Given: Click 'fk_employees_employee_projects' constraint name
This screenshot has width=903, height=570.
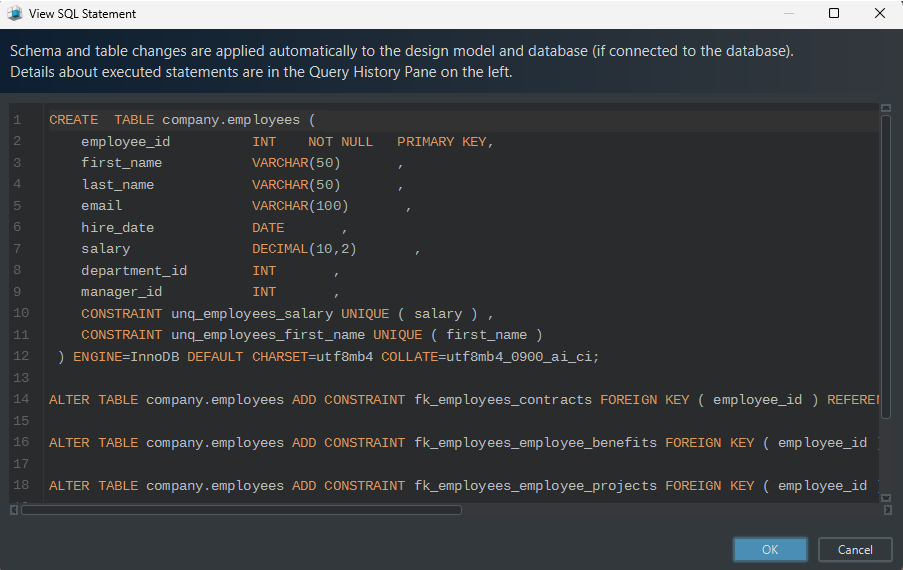Looking at the screenshot, I should point(536,486).
